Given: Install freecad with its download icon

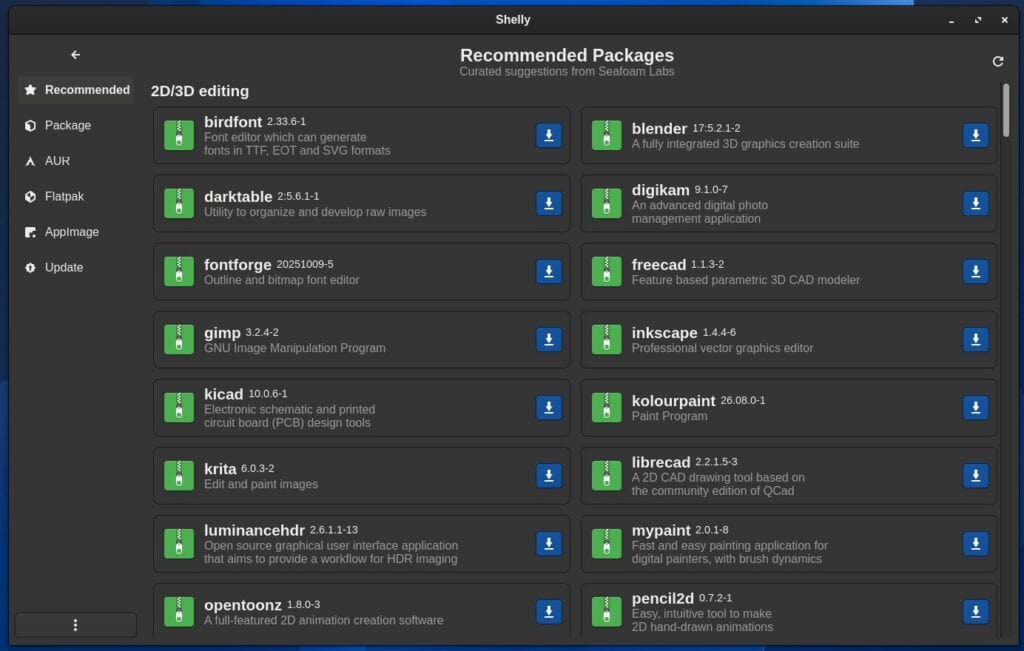Looking at the screenshot, I should pos(976,271).
